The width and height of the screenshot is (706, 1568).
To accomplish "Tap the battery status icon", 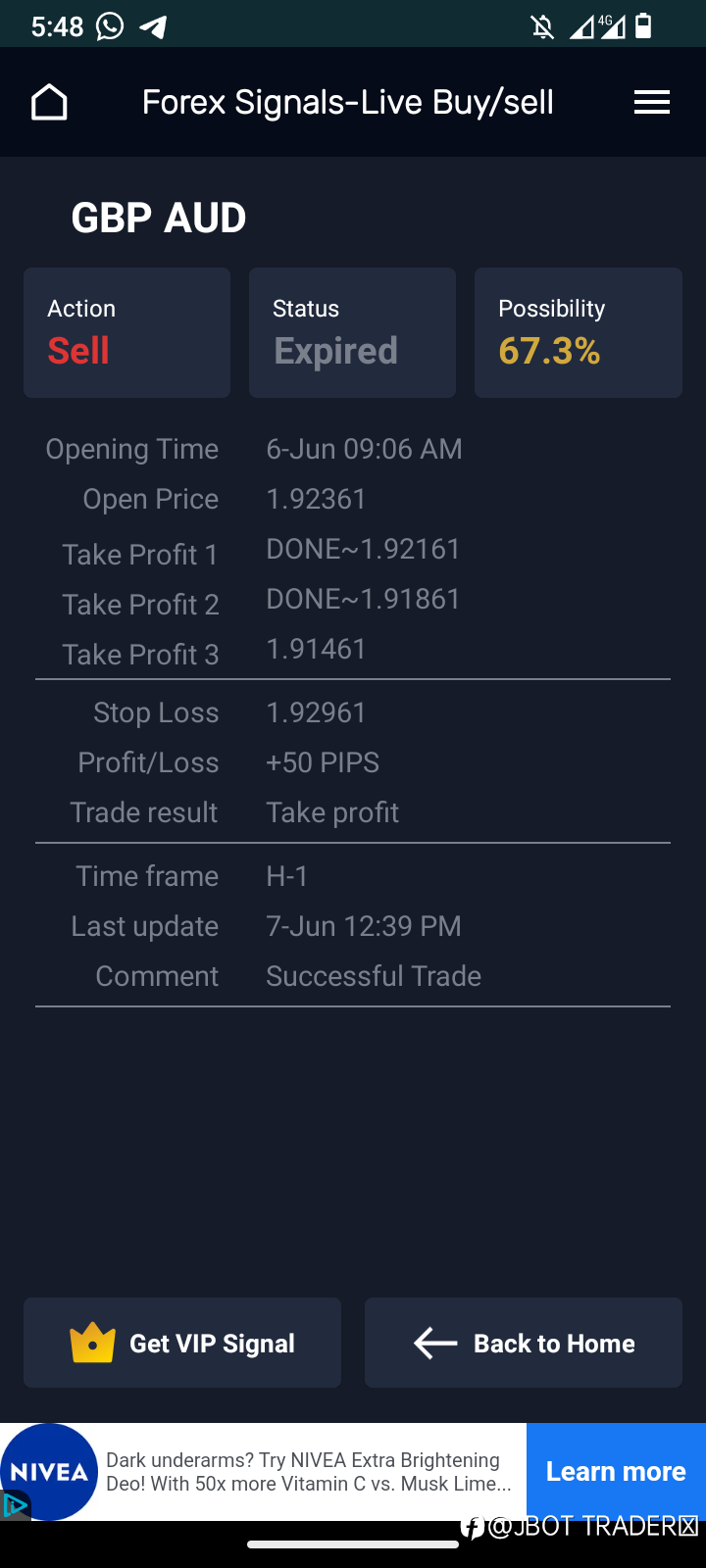I will (643, 25).
